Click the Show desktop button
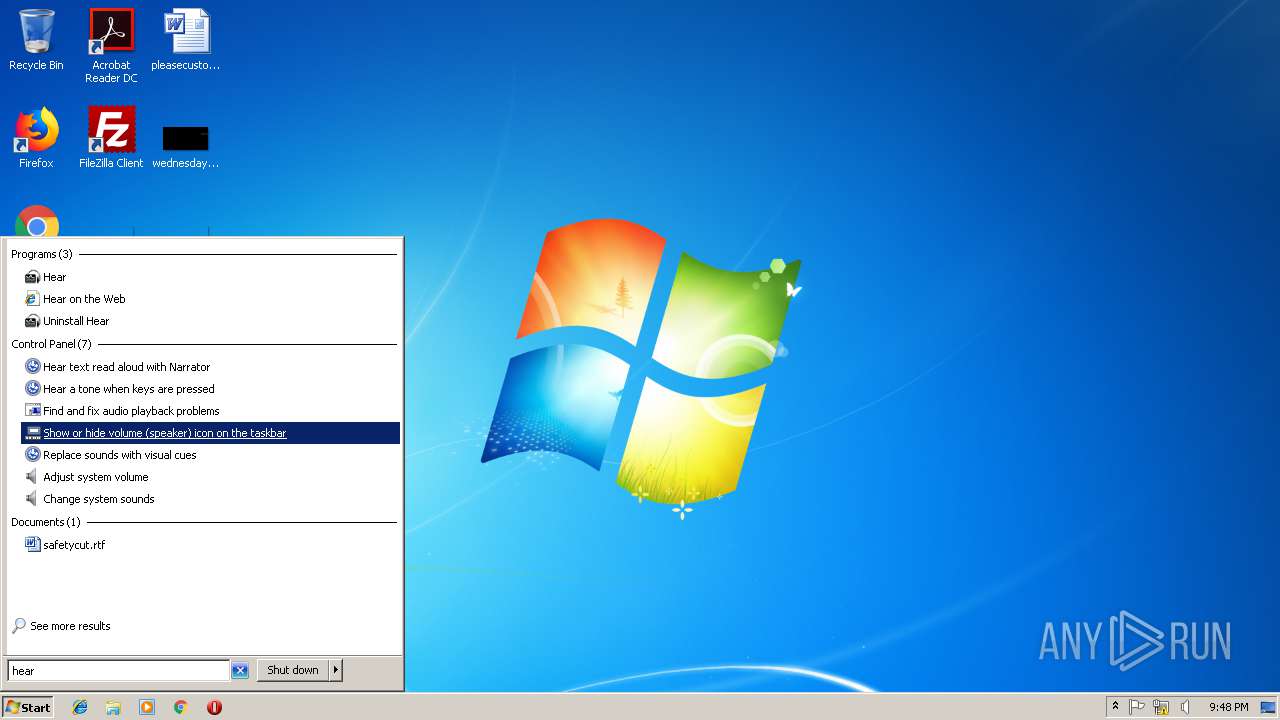The image size is (1280, 720). tap(1269, 707)
